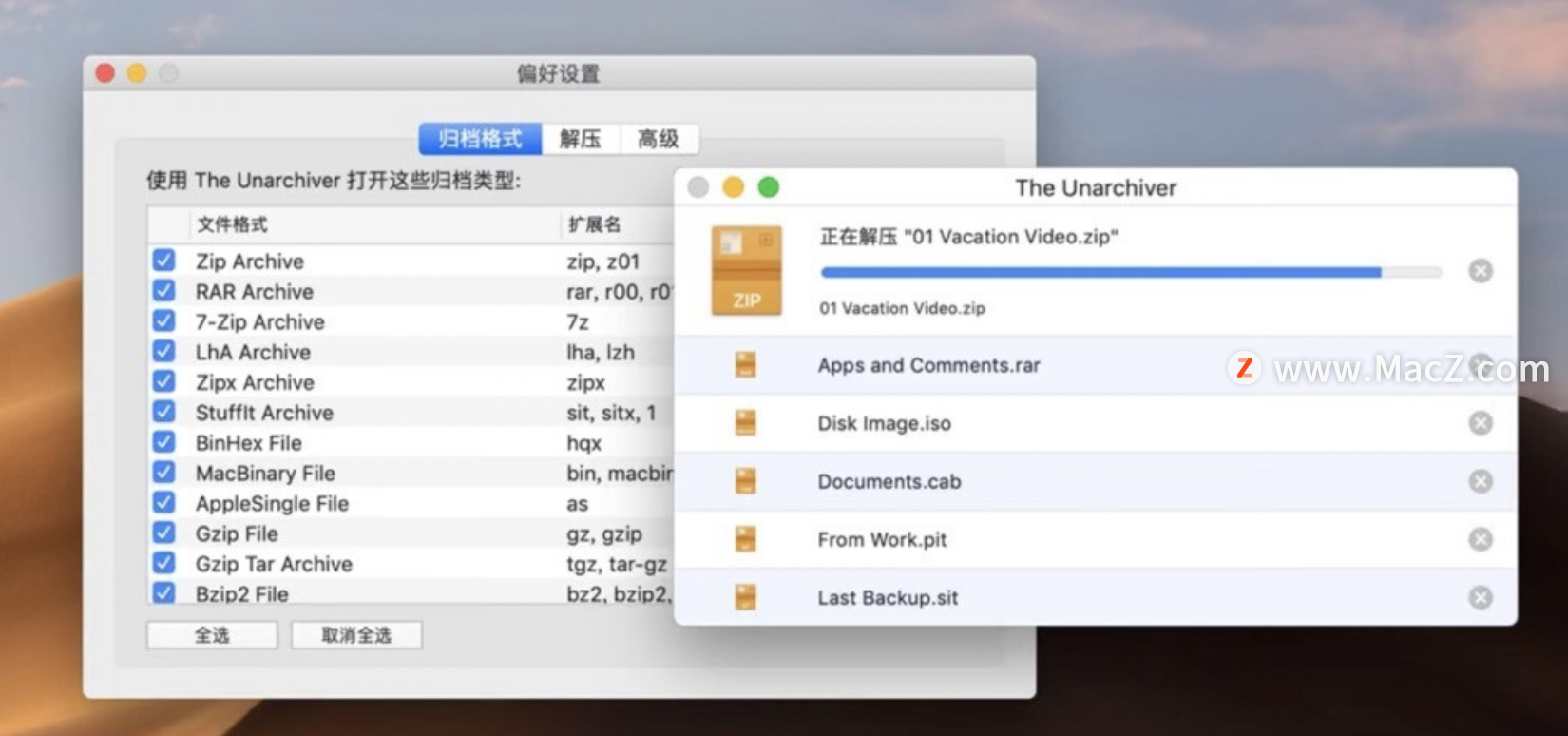Image resolution: width=1568 pixels, height=736 pixels.
Task: Click the StuffIt Archive format name
Action: click(264, 413)
